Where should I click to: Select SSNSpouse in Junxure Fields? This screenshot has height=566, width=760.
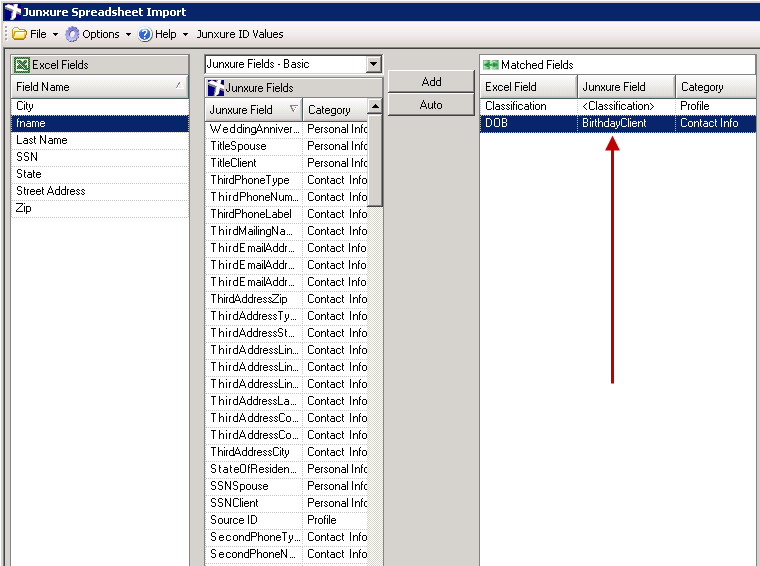point(286,486)
